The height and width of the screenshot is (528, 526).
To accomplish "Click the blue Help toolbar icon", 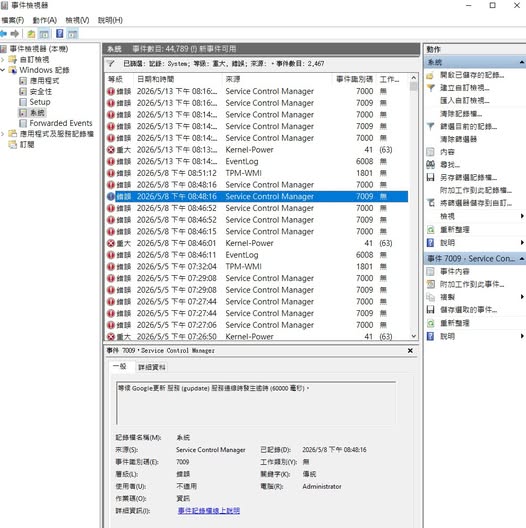I will (60, 34).
